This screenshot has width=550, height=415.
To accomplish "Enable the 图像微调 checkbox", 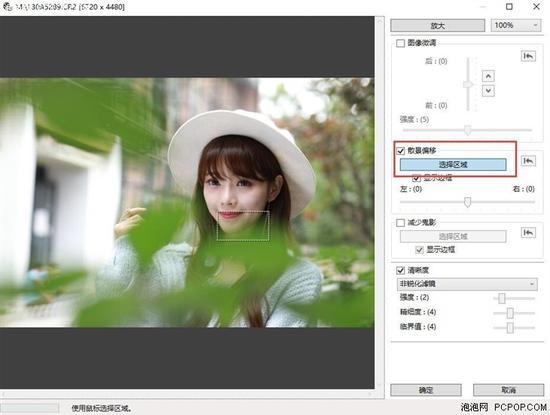I will pos(400,43).
